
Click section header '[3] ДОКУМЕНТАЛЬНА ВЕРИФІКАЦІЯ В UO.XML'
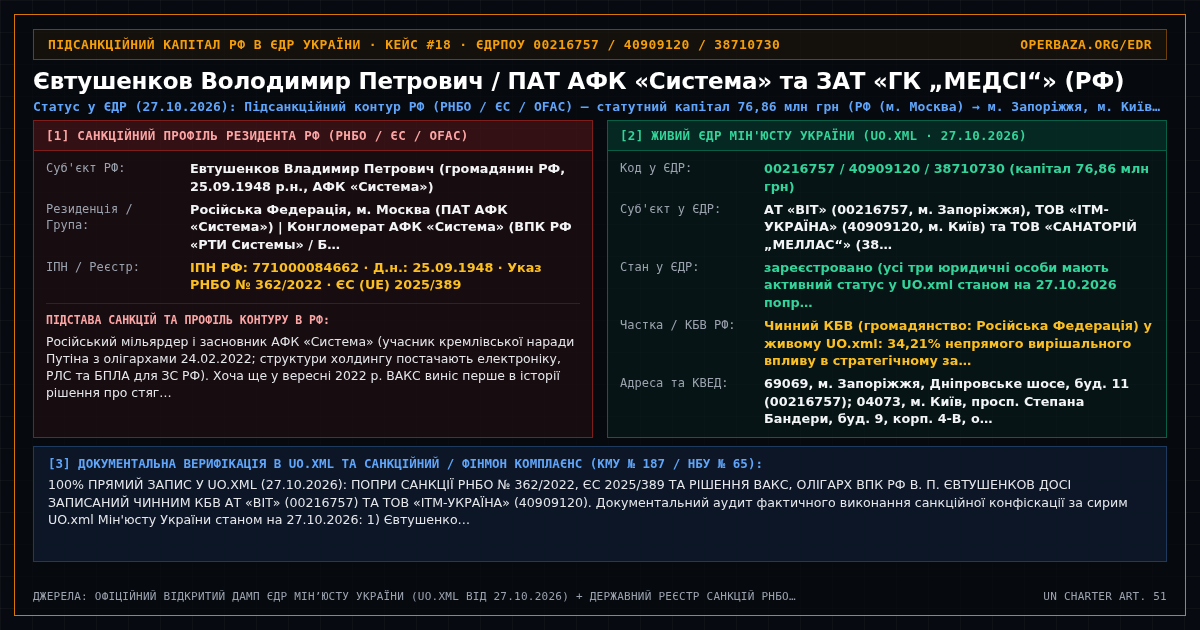(x=405, y=464)
